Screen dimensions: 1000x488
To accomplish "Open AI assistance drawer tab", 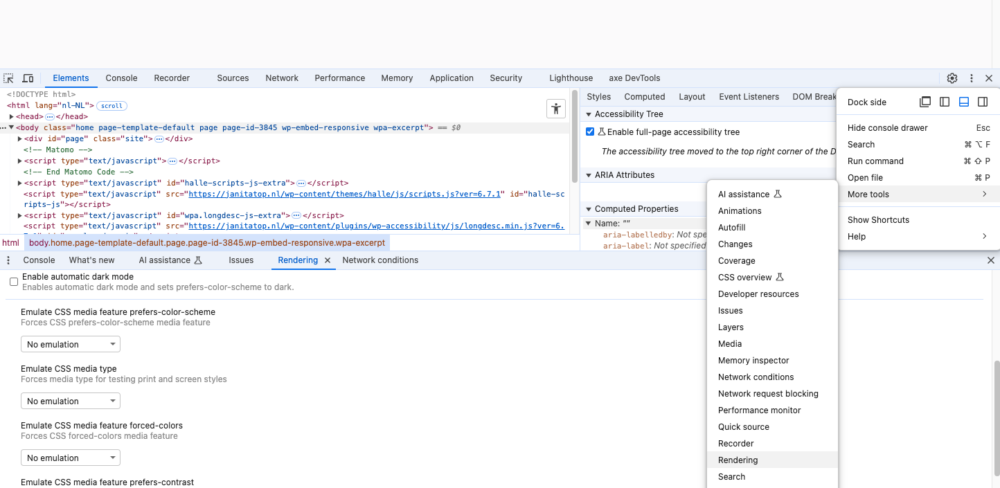I will coord(170,260).
